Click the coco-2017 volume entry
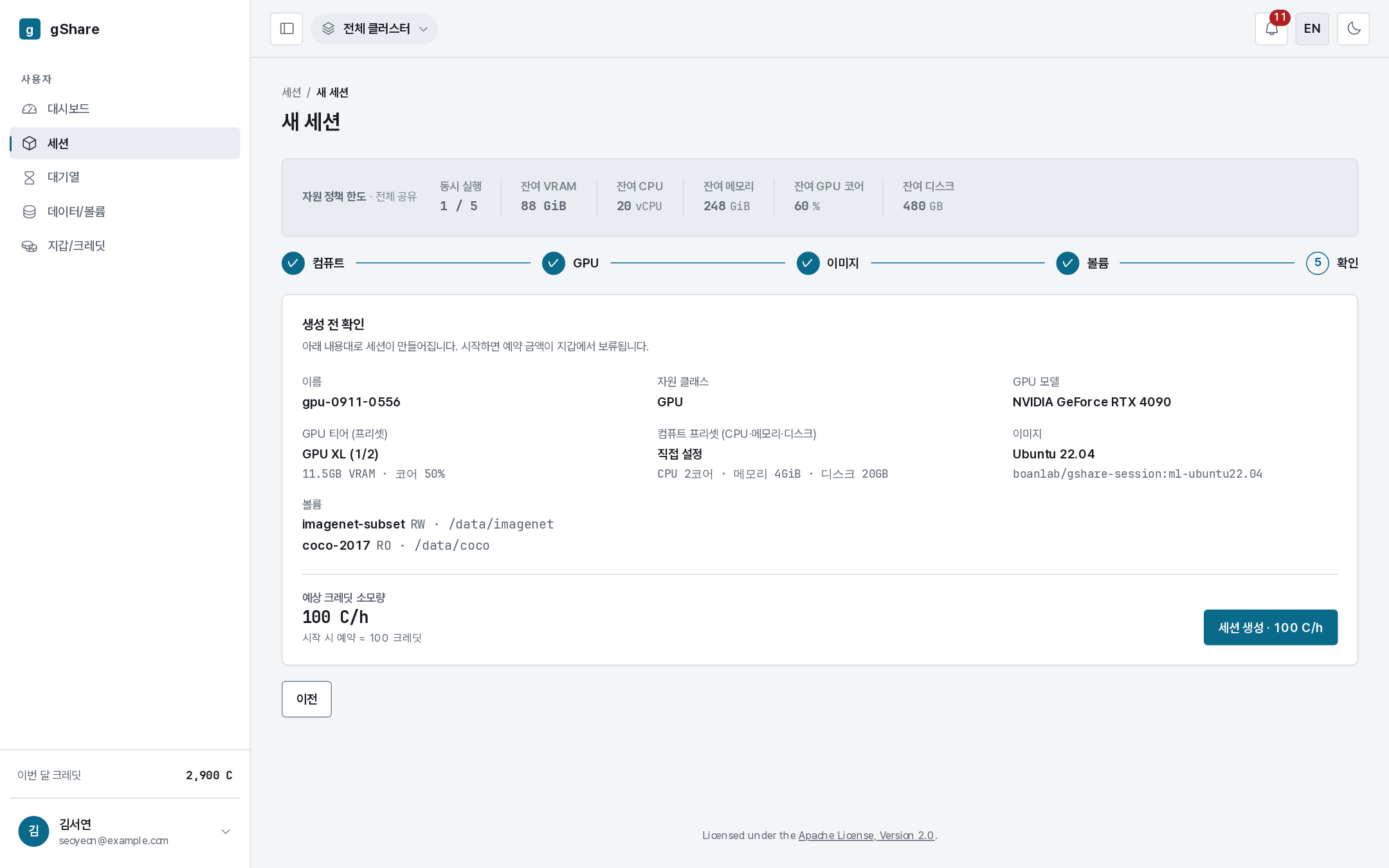Viewport: 1389px width, 868px height. click(395, 545)
